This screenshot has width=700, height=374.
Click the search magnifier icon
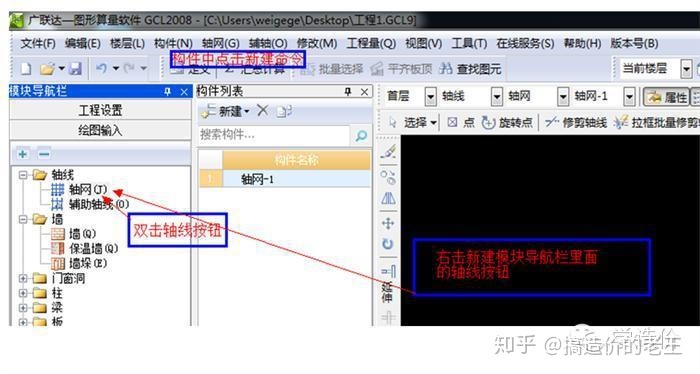pyautogui.click(x=361, y=135)
